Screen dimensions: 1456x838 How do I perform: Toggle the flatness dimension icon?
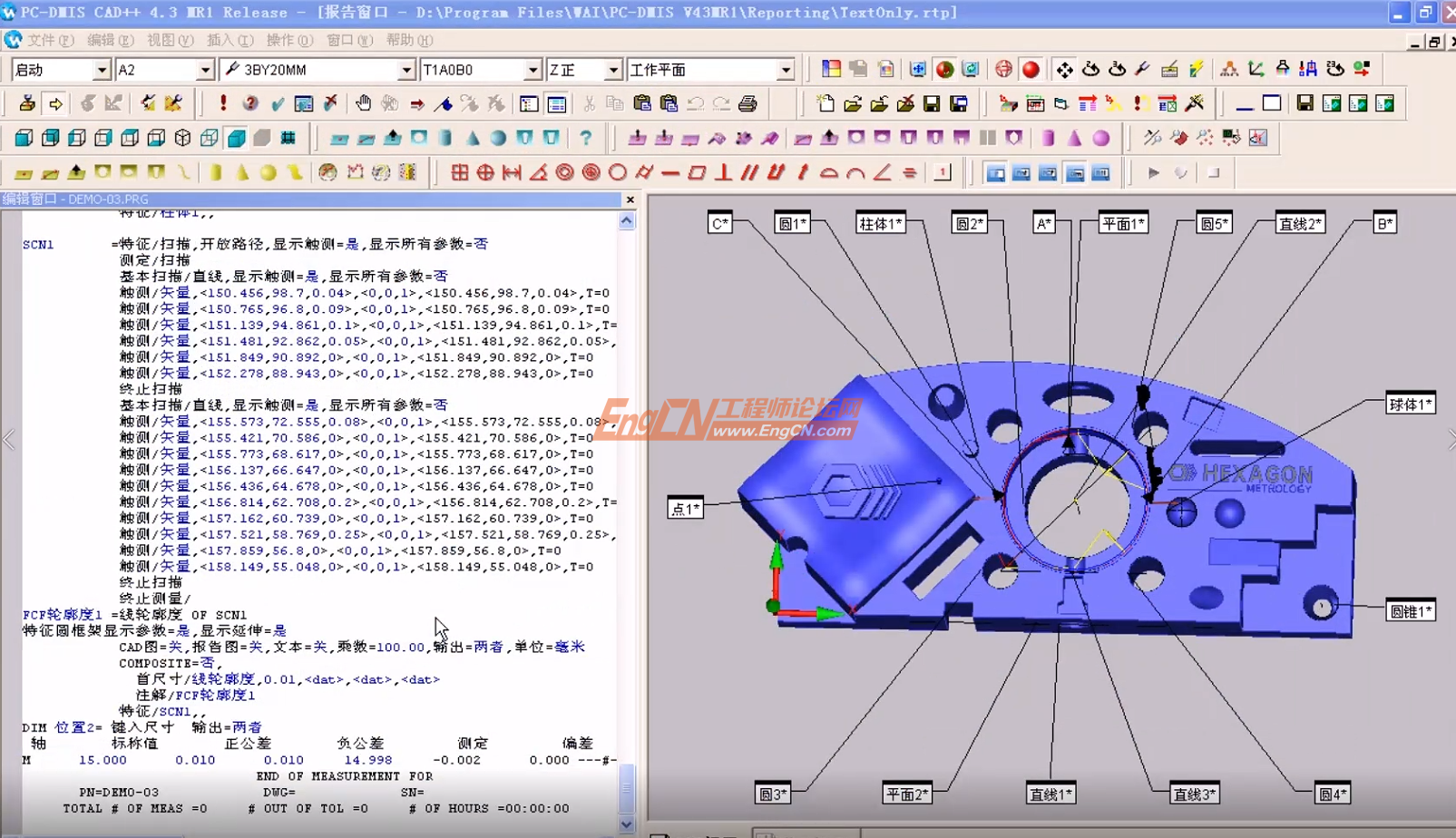pos(697,172)
